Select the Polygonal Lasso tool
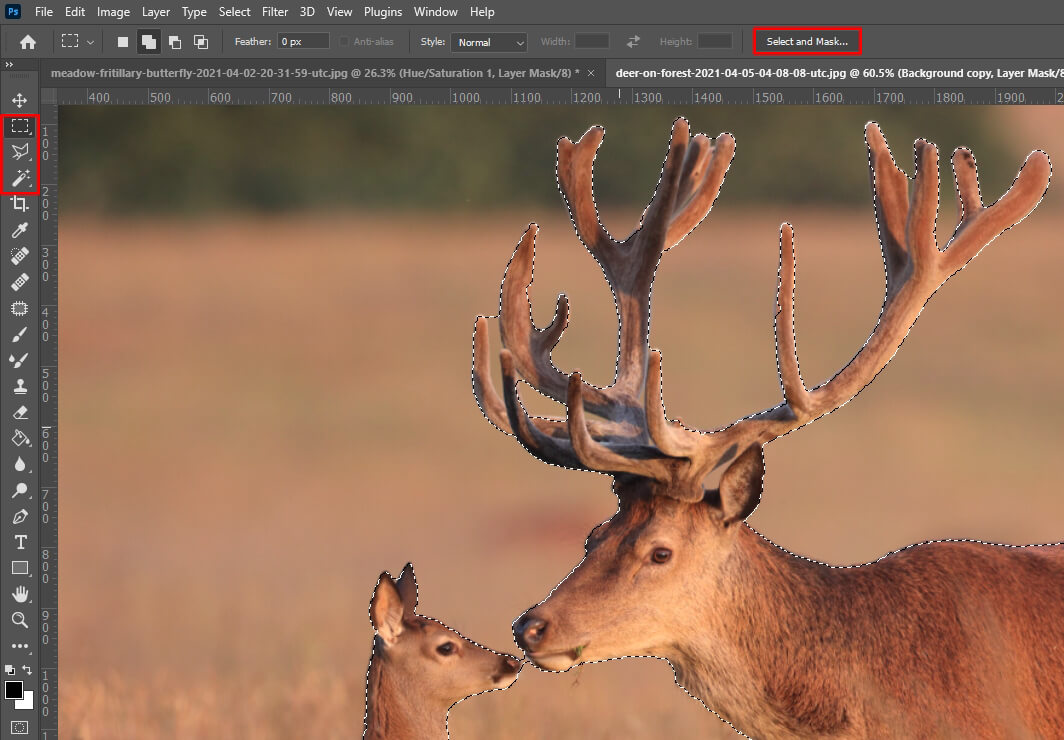This screenshot has width=1064, height=740. pyautogui.click(x=20, y=151)
